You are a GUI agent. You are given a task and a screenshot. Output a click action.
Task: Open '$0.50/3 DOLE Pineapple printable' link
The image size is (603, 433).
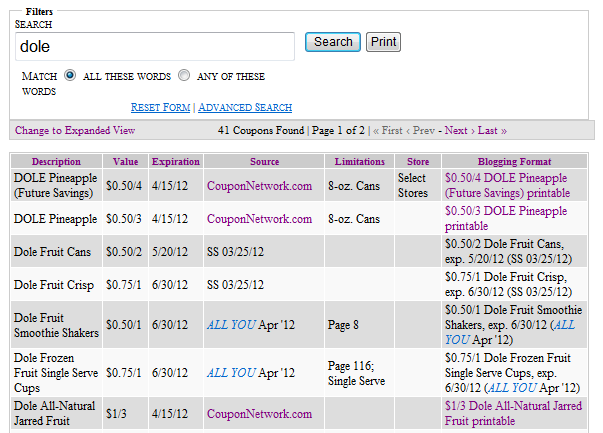tap(506, 218)
